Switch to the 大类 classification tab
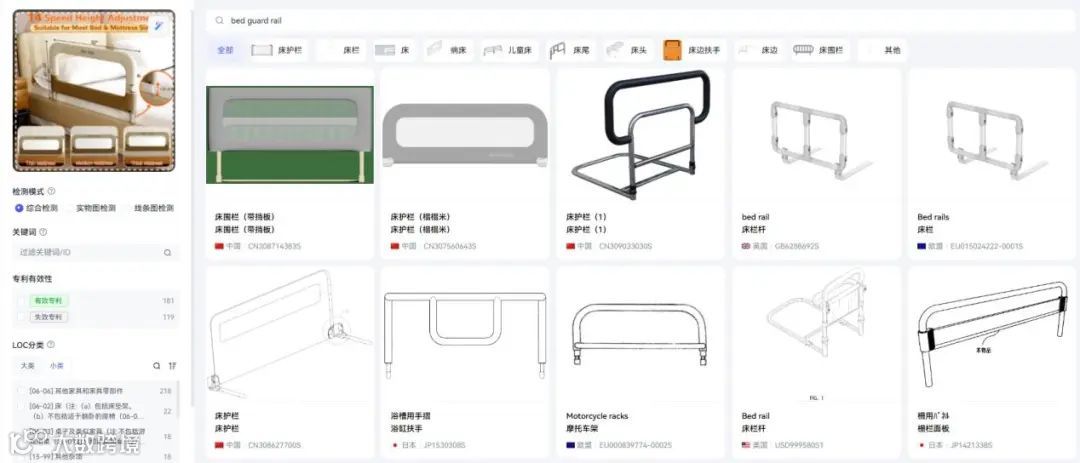This screenshot has height=463, width=1080. click(27, 366)
